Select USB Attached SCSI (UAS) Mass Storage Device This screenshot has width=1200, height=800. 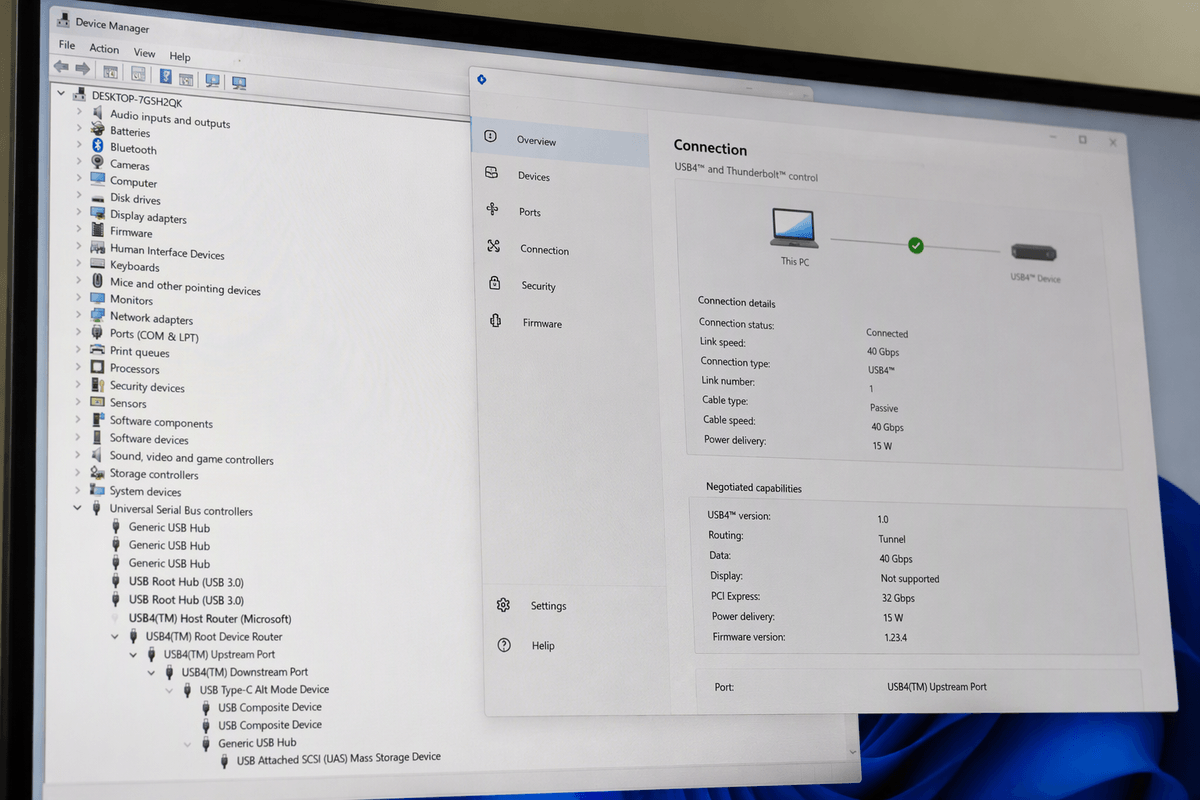tap(339, 758)
